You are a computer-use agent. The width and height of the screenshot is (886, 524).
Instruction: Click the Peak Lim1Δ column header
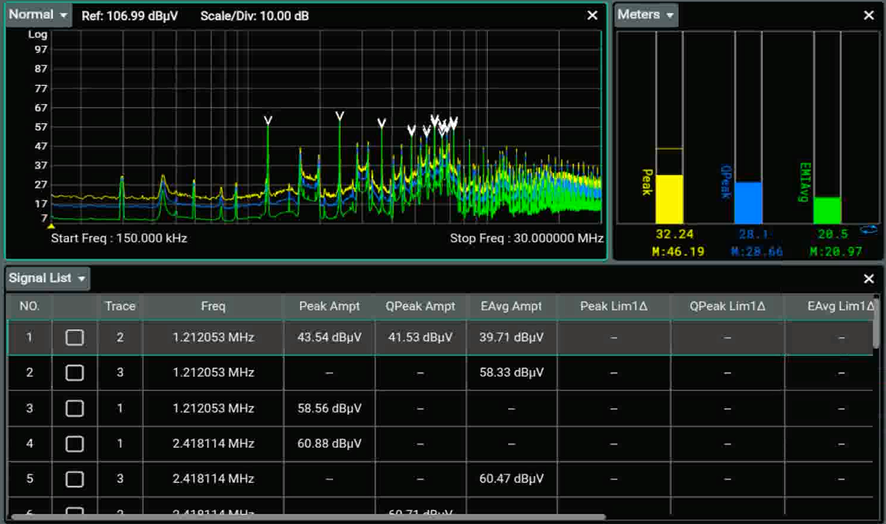coord(614,306)
